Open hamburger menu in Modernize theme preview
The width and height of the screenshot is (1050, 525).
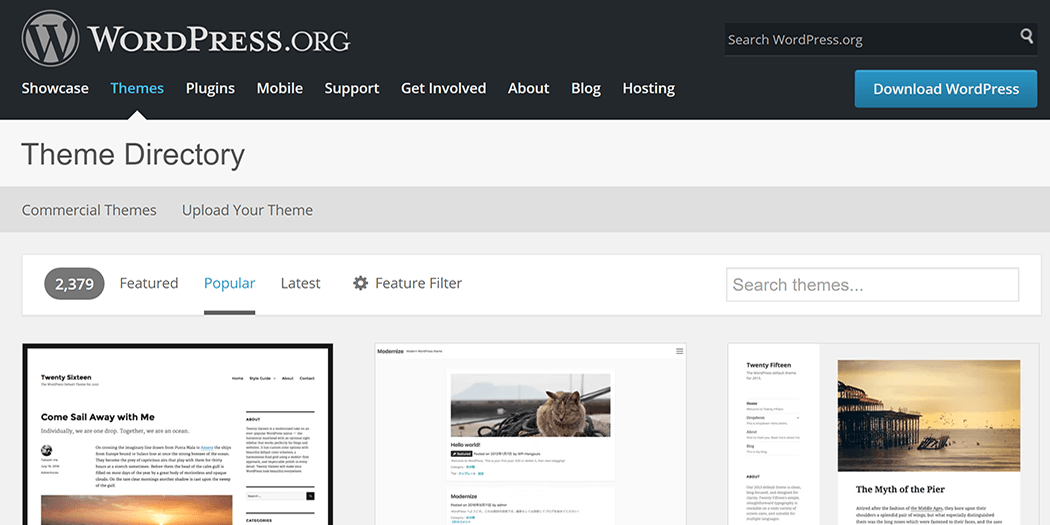click(680, 352)
